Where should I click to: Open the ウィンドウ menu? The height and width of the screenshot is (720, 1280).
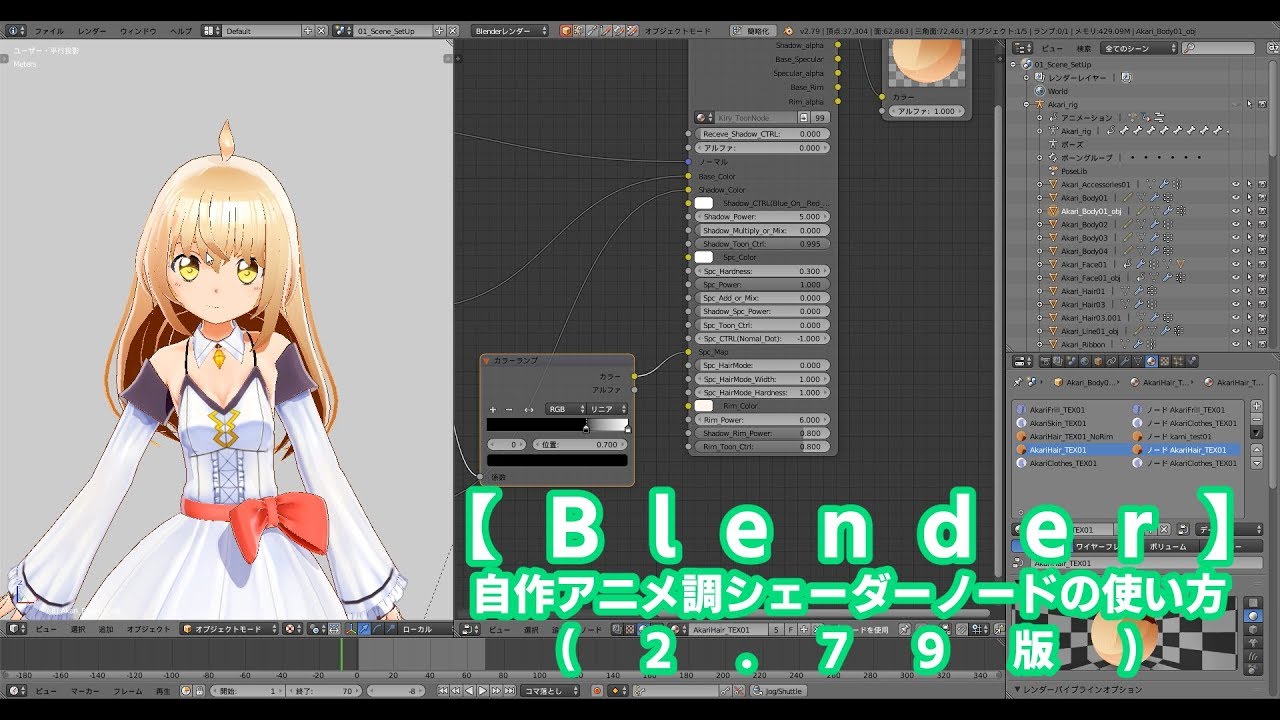[x=138, y=31]
